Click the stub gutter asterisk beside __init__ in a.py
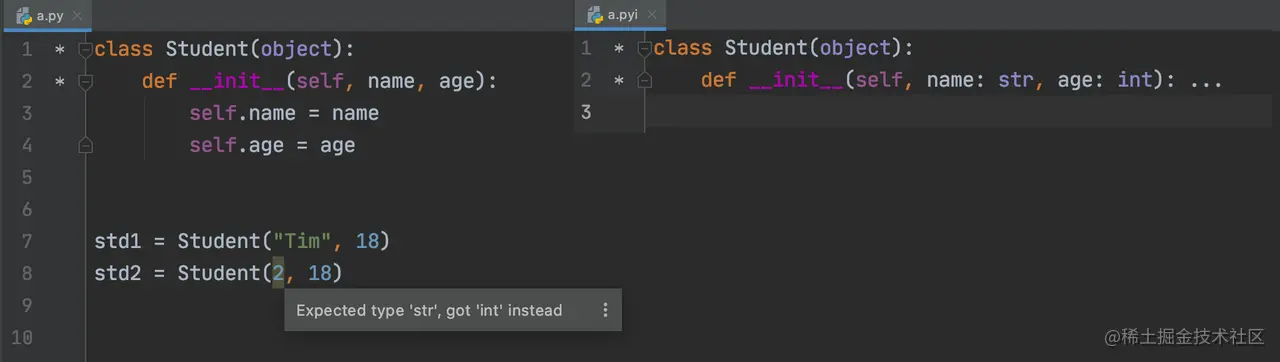 pos(60,82)
